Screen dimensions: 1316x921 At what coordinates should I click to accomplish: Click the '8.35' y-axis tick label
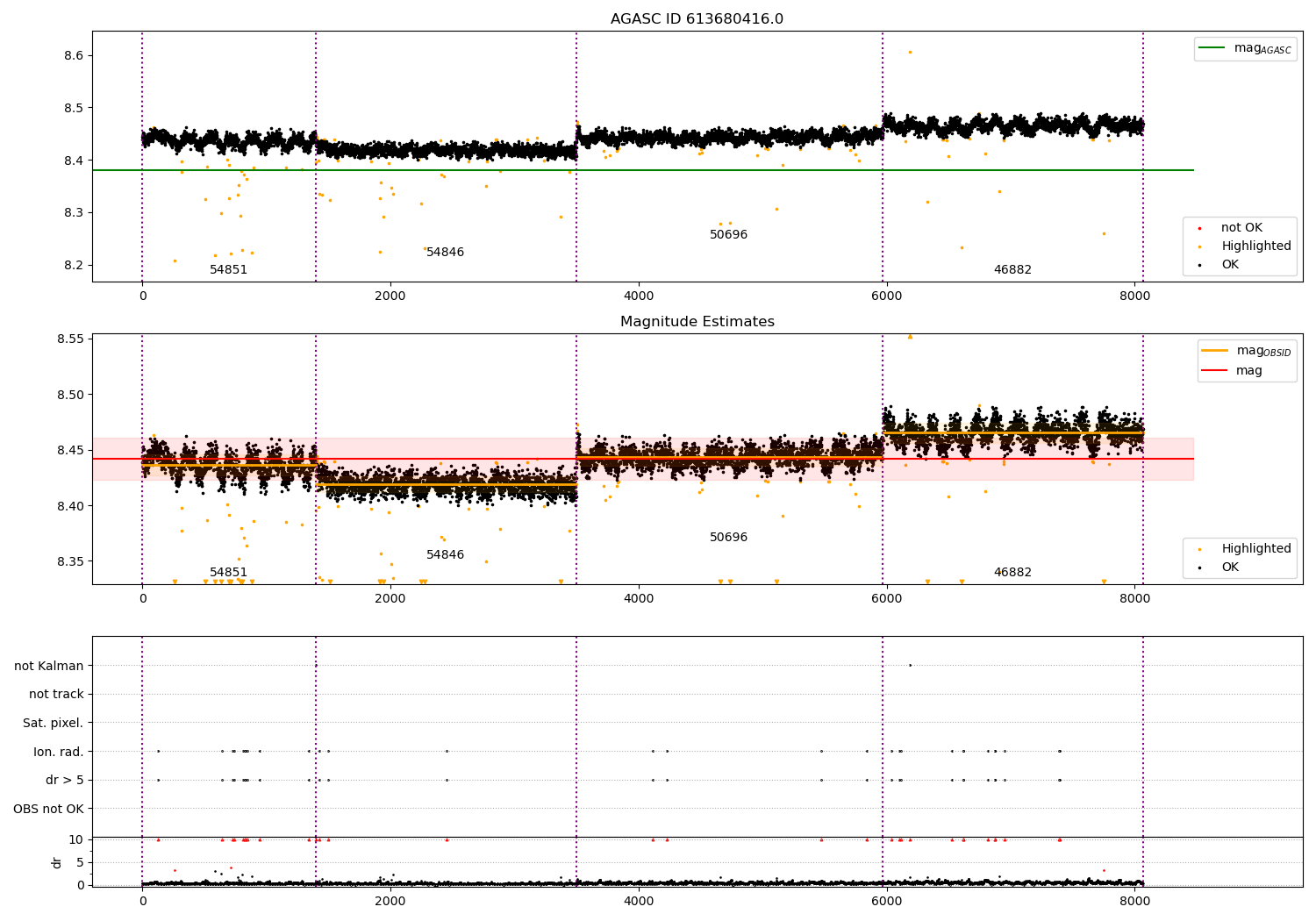pyautogui.click(x=70, y=562)
